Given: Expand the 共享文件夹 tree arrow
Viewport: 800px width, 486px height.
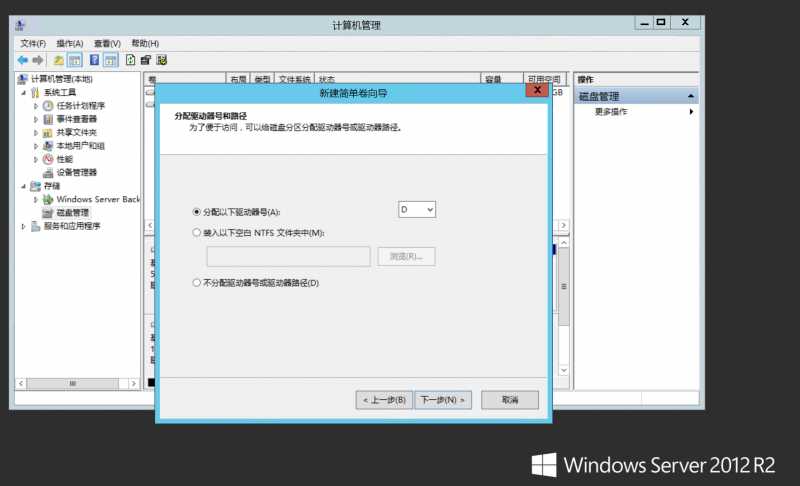Looking at the screenshot, I should 36,132.
